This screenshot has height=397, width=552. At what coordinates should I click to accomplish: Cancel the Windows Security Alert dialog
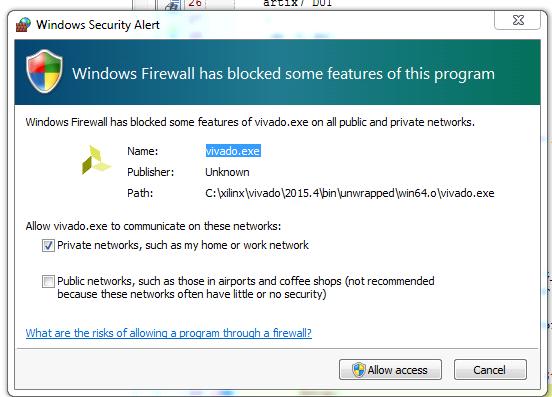[490, 370]
